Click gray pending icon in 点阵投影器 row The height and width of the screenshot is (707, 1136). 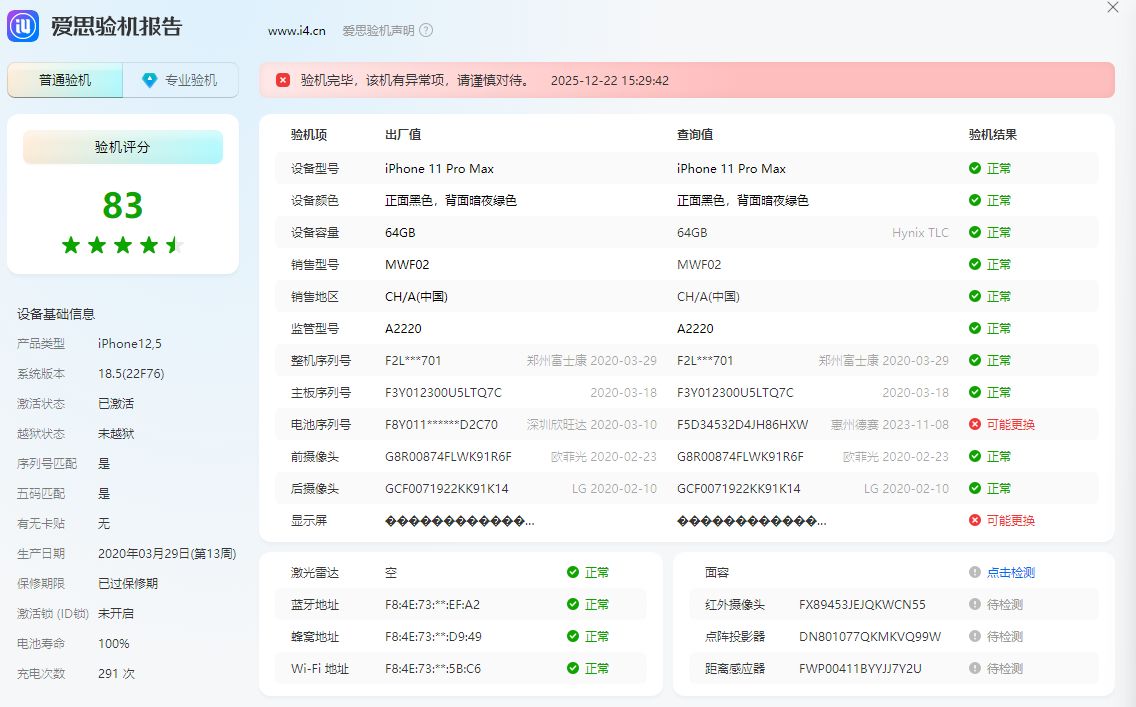[974, 636]
